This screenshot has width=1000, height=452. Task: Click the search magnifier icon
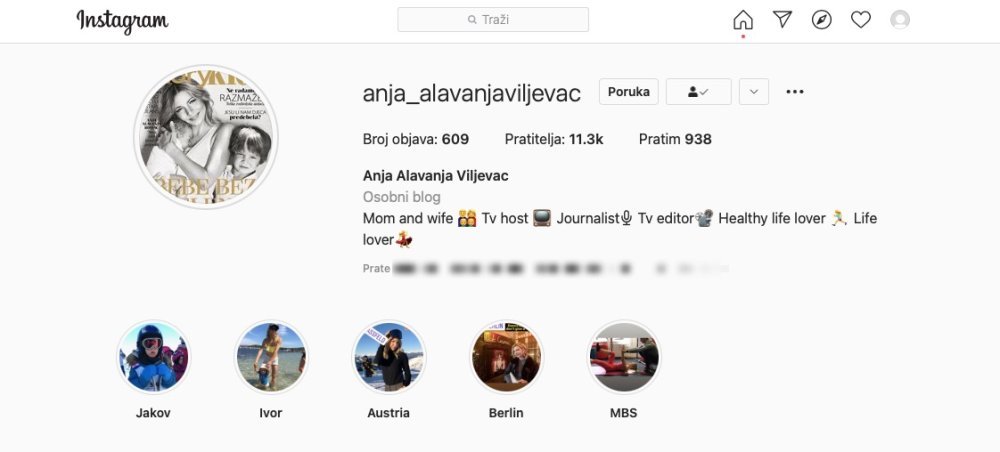coord(472,20)
